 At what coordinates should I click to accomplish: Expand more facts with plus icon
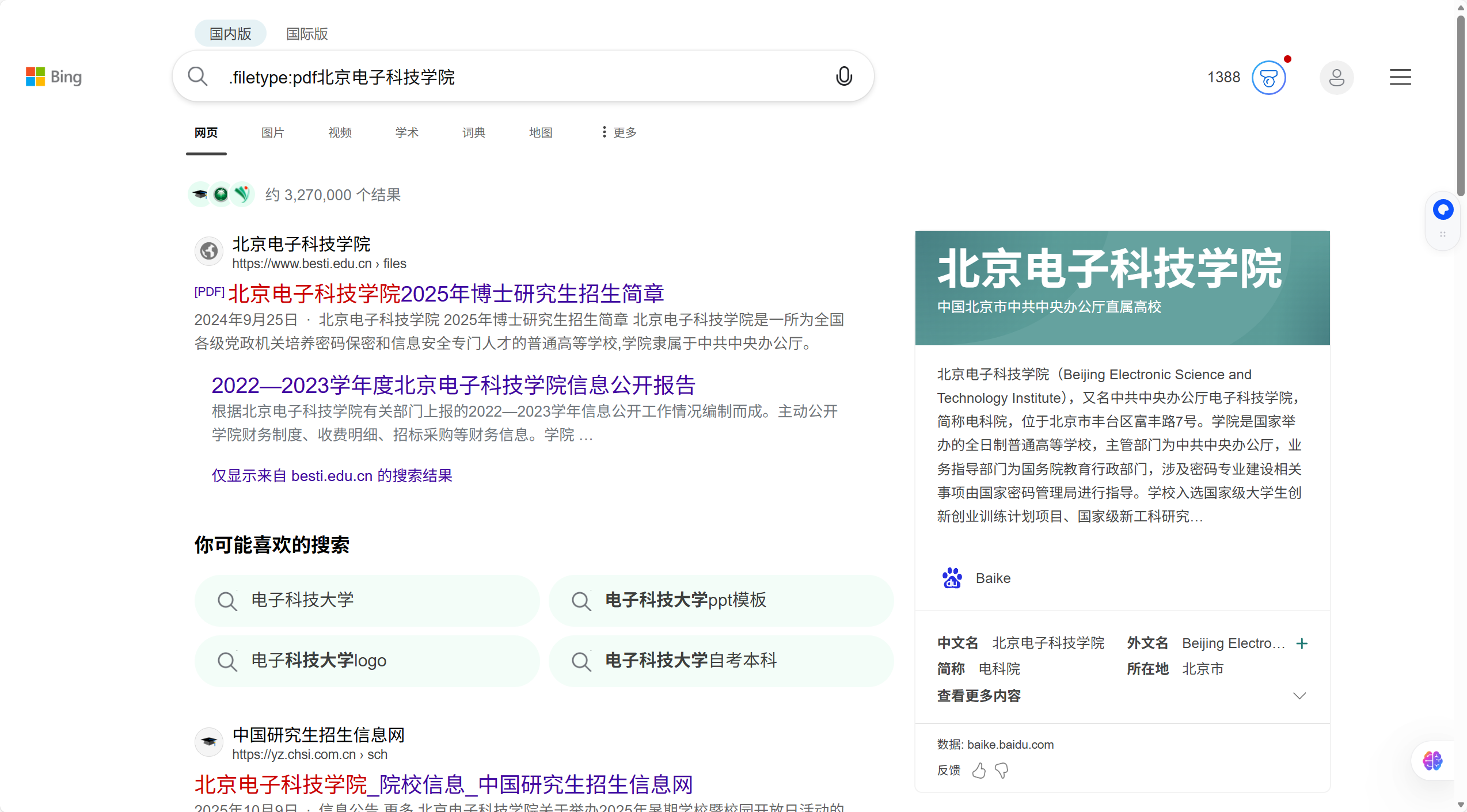click(1302, 643)
